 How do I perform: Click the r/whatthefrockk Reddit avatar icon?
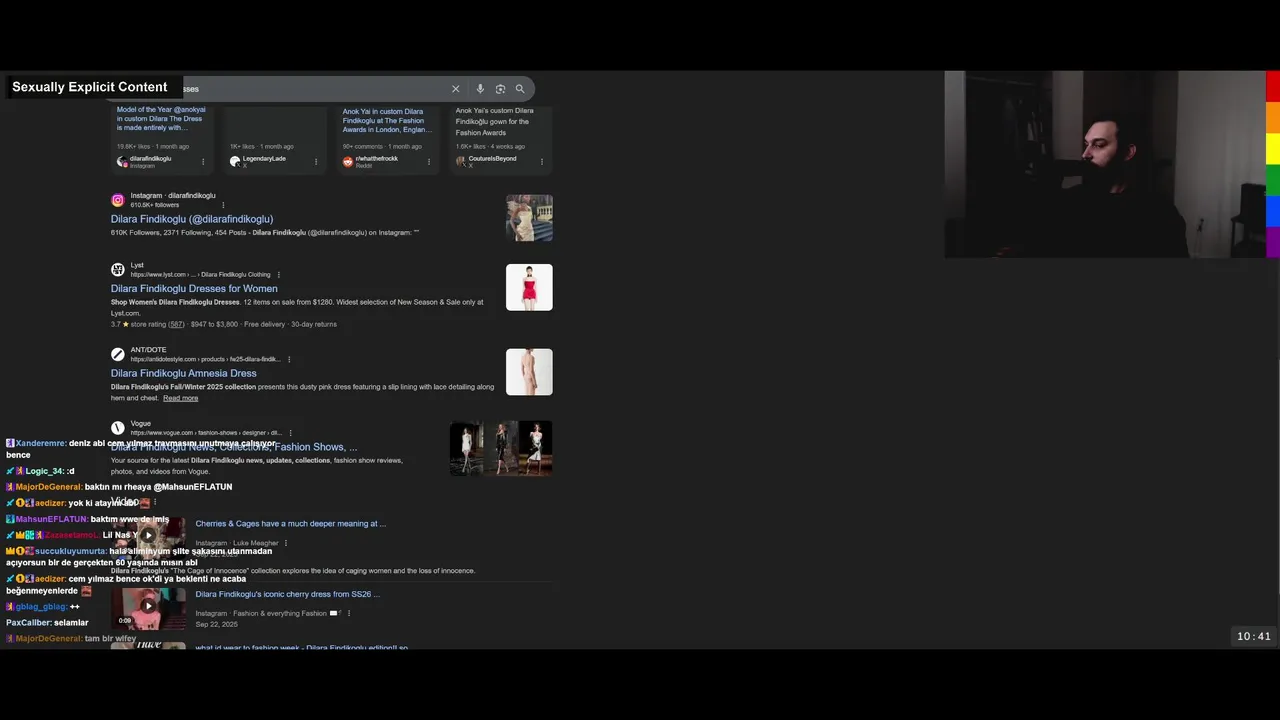tap(348, 161)
